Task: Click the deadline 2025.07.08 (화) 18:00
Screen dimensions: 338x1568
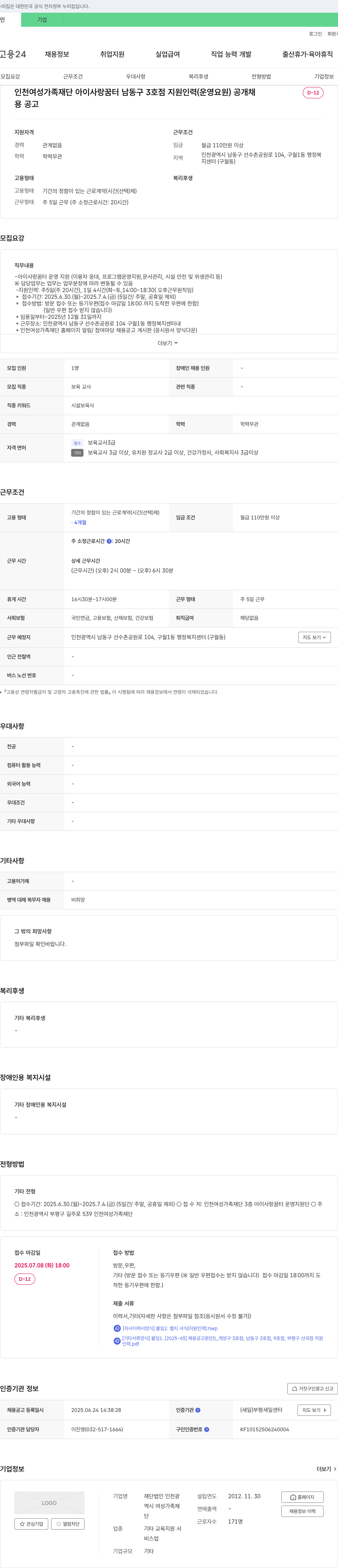Action: (42, 1265)
